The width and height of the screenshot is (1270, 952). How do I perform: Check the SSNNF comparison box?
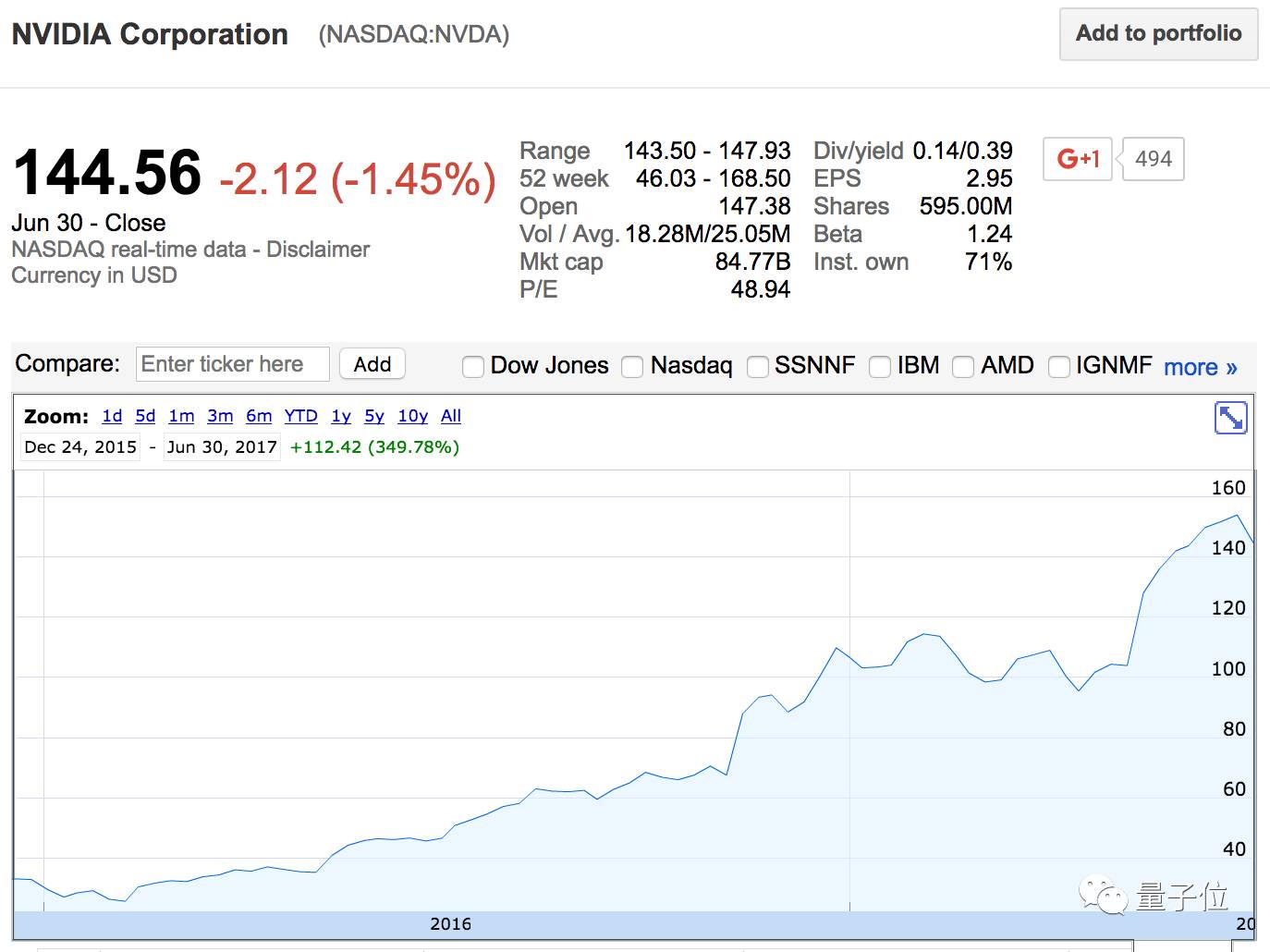click(x=758, y=367)
